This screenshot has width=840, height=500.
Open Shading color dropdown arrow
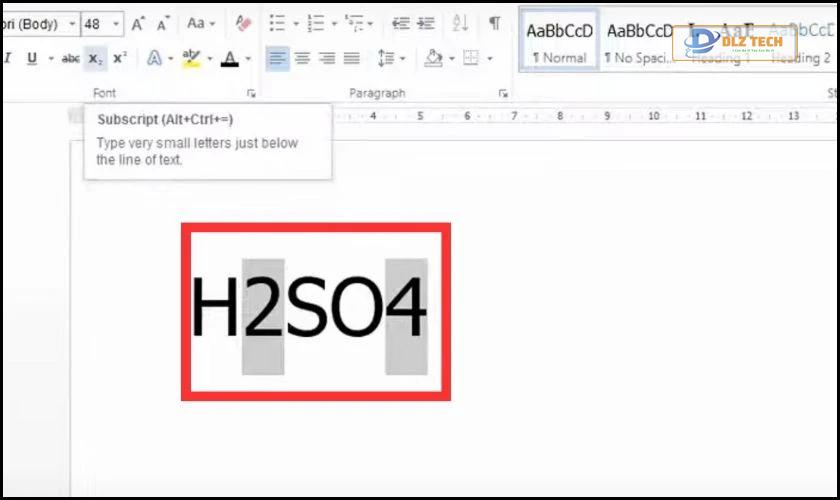pyautogui.click(x=452, y=58)
